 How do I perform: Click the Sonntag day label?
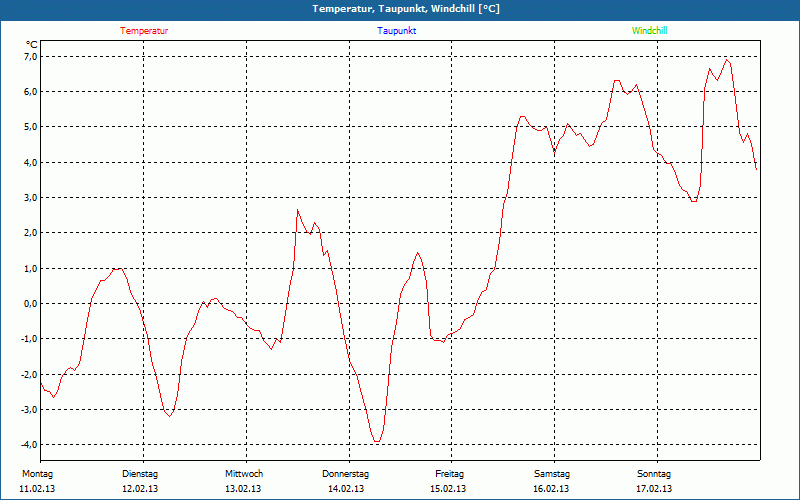(654, 474)
